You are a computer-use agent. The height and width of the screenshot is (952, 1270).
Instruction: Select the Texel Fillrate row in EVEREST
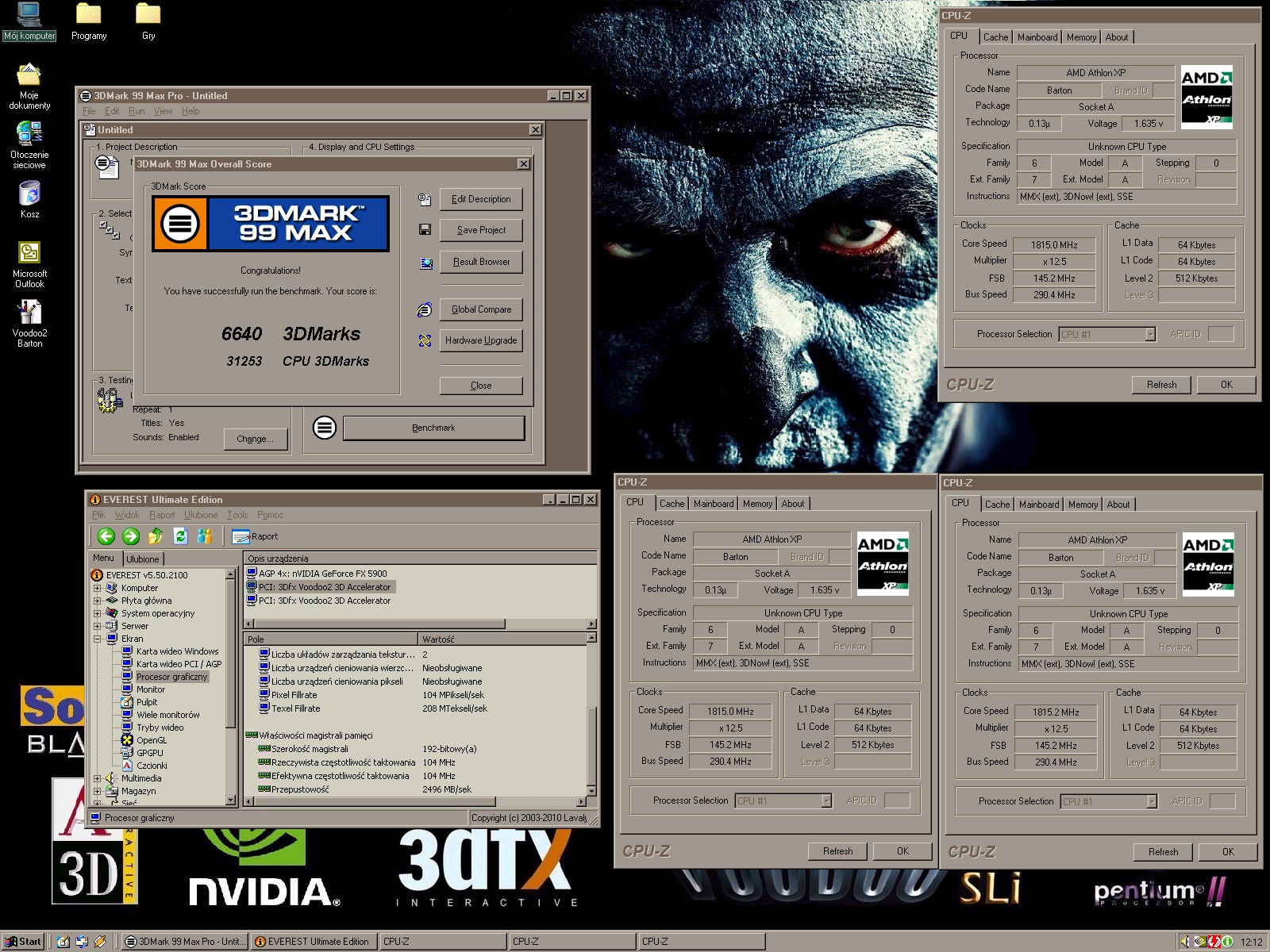(x=295, y=708)
